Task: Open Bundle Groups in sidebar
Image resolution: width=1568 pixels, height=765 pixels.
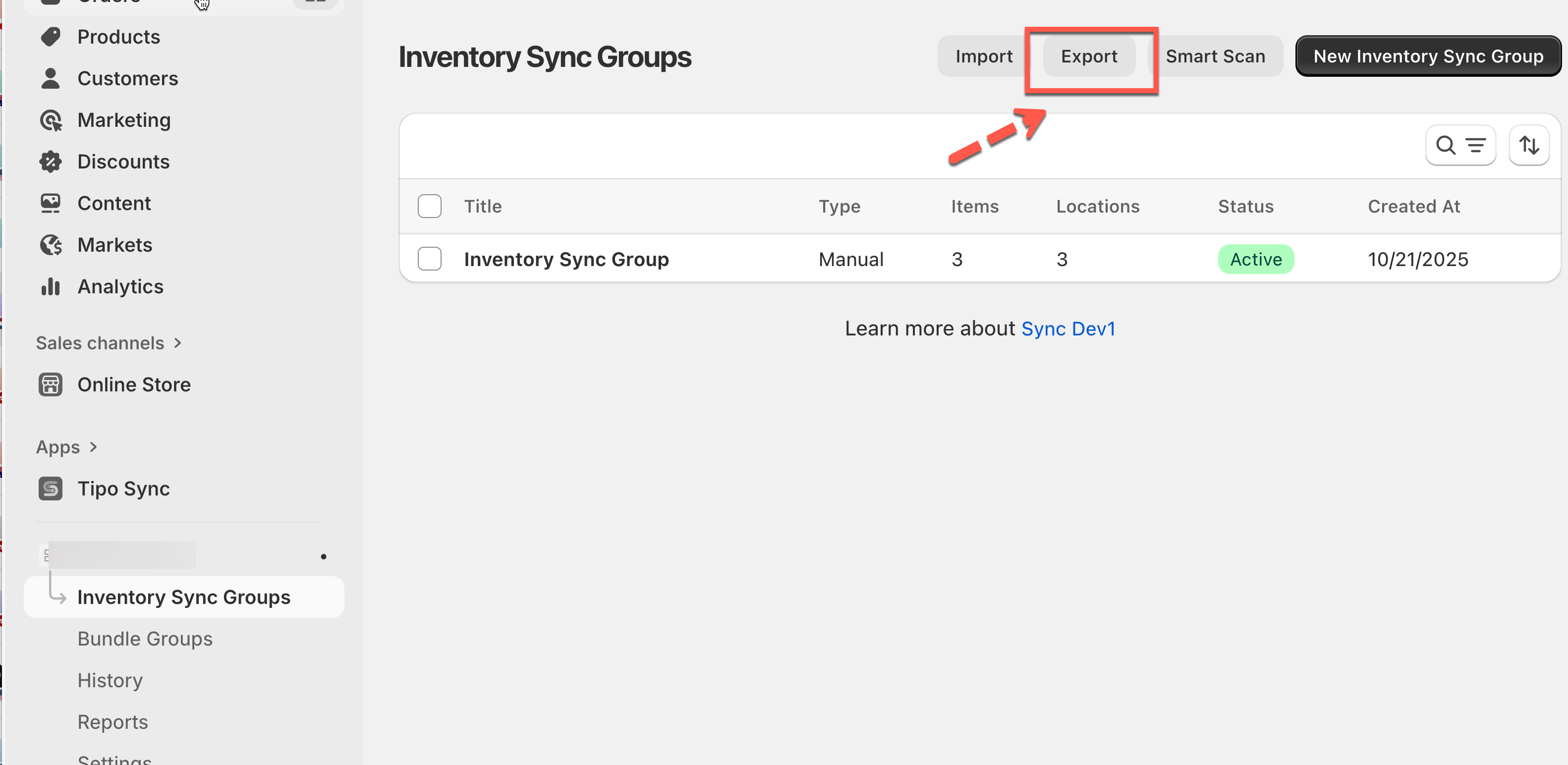Action: point(145,639)
